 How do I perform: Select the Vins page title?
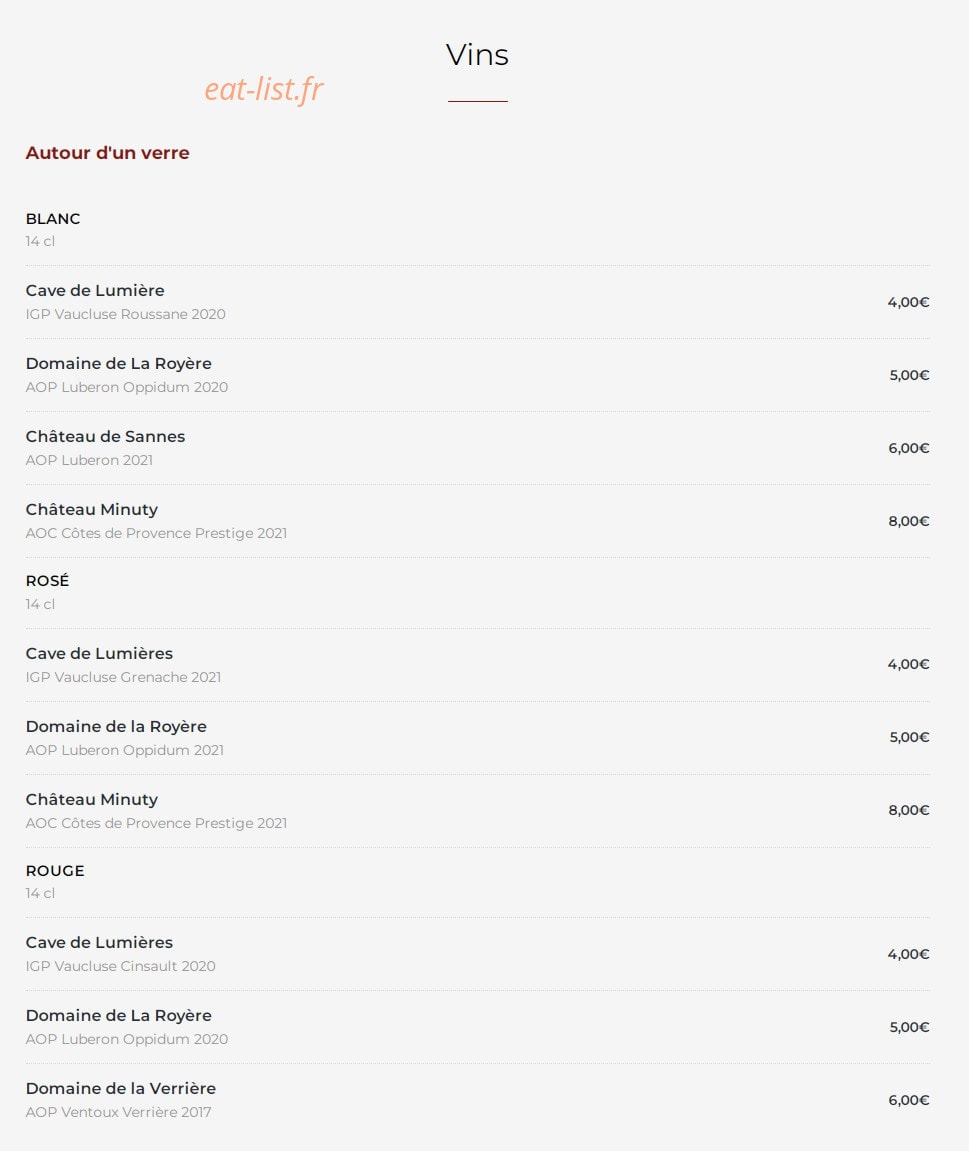click(x=477, y=55)
